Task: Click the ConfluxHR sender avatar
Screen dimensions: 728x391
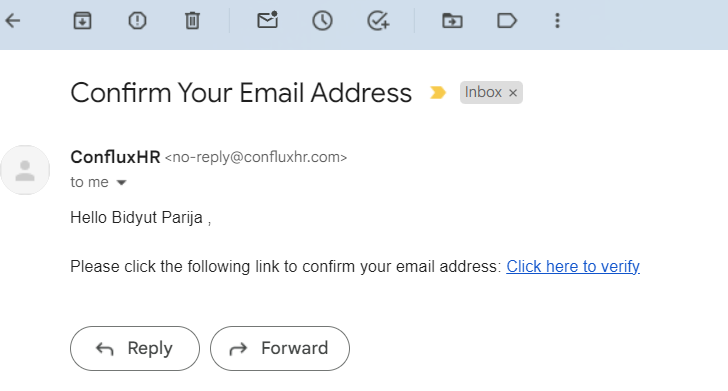Action: click(x=25, y=170)
